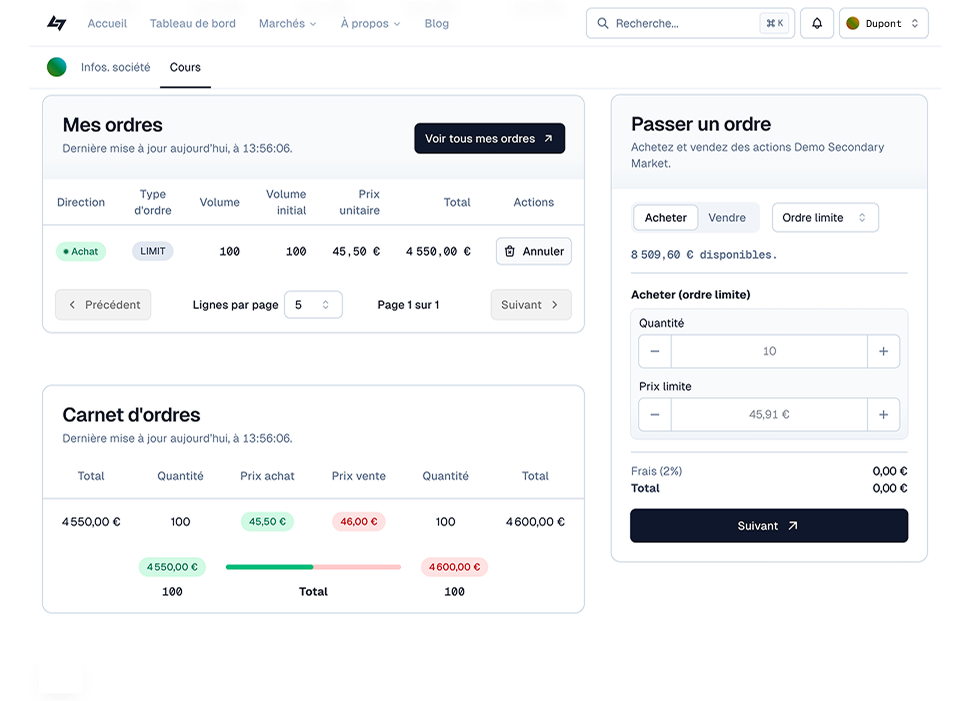Open the Marchés navigation dropdown

(x=287, y=23)
